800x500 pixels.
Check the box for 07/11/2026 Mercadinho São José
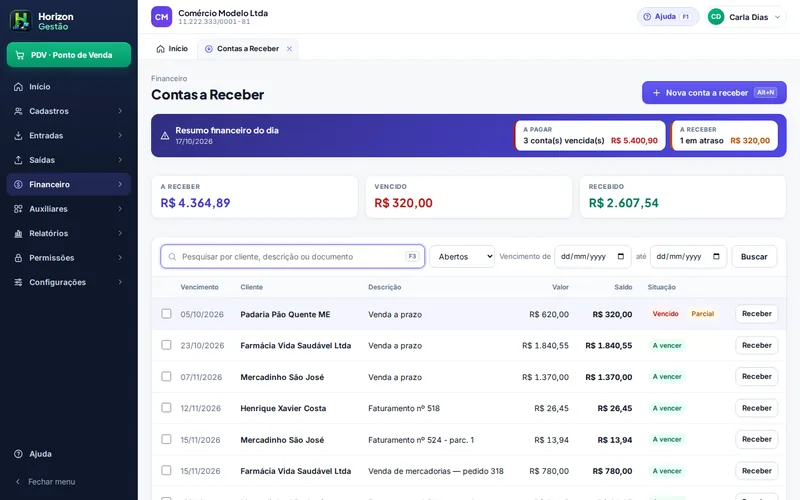[x=166, y=377]
